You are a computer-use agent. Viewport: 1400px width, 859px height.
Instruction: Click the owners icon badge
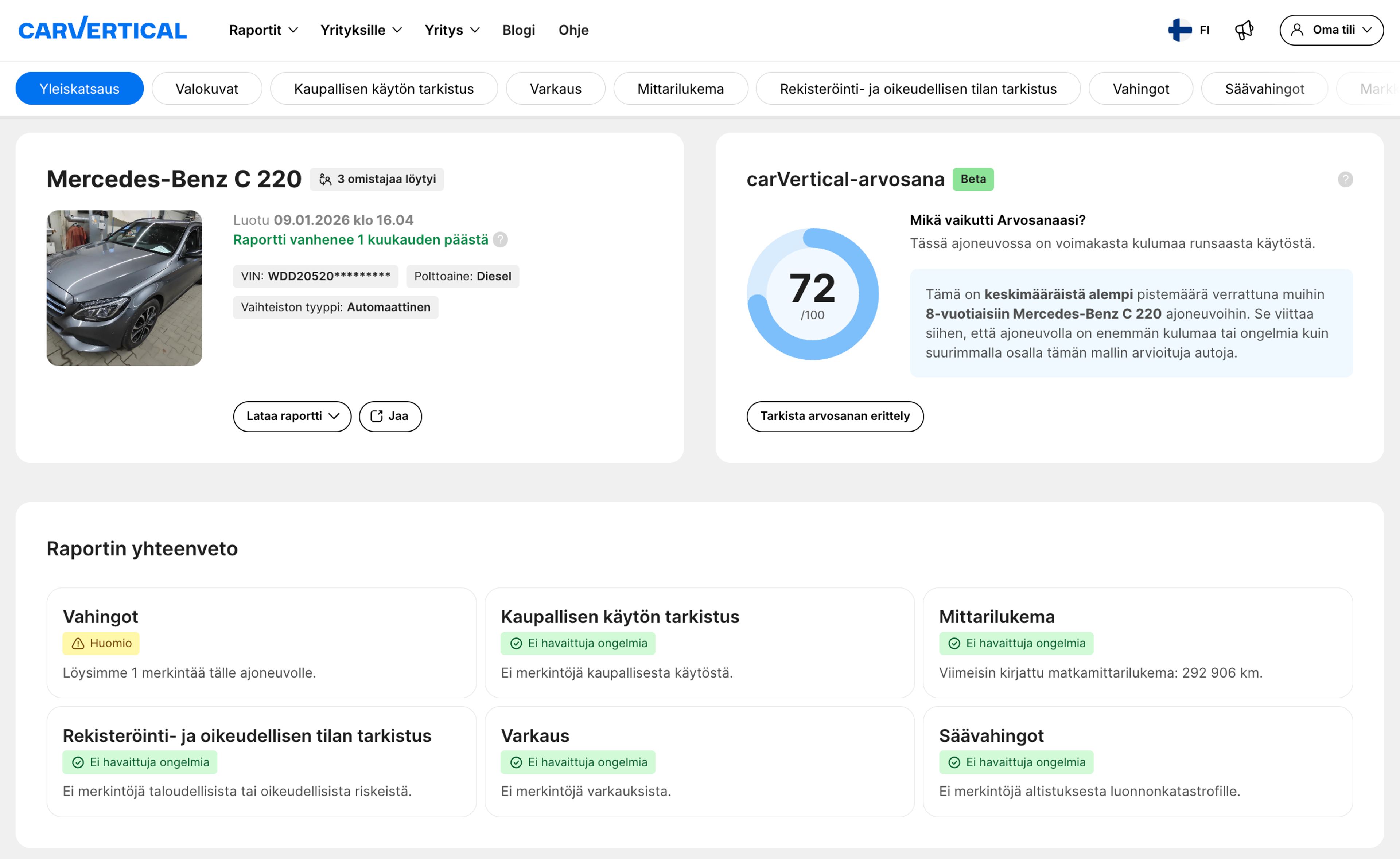point(325,180)
